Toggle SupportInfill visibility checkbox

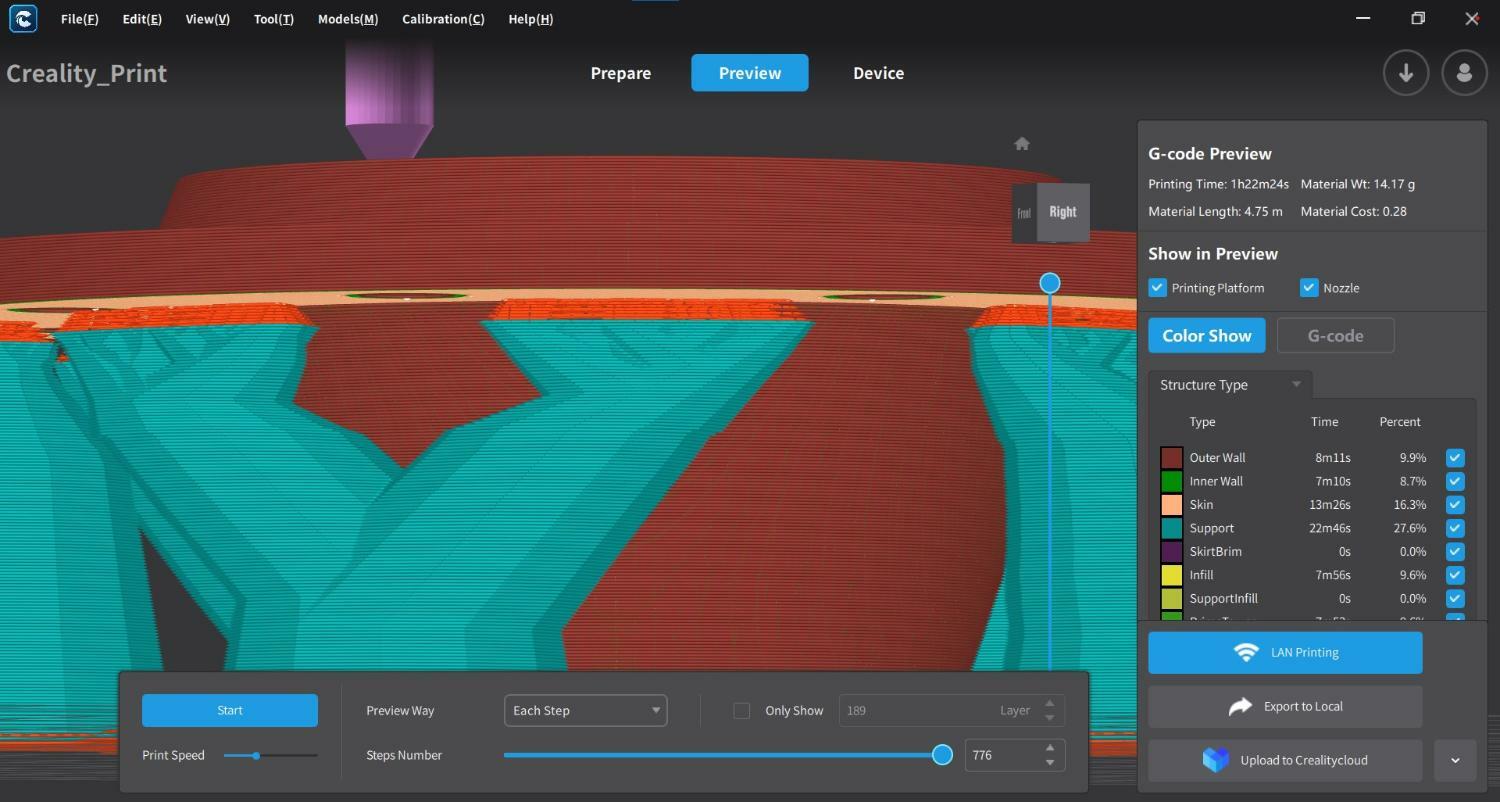click(x=1455, y=599)
